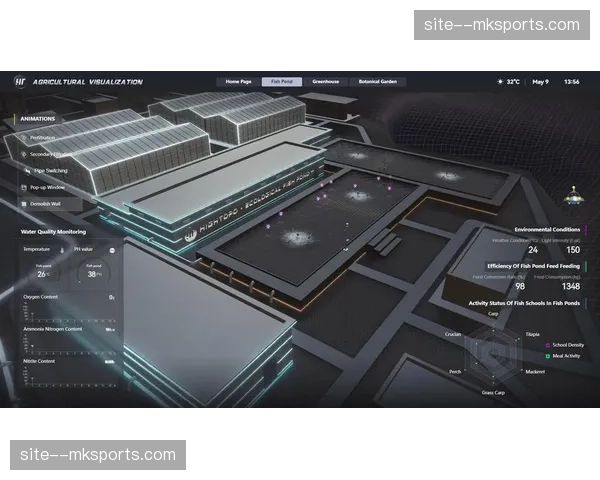Click the fish school radar chart

click(493, 355)
